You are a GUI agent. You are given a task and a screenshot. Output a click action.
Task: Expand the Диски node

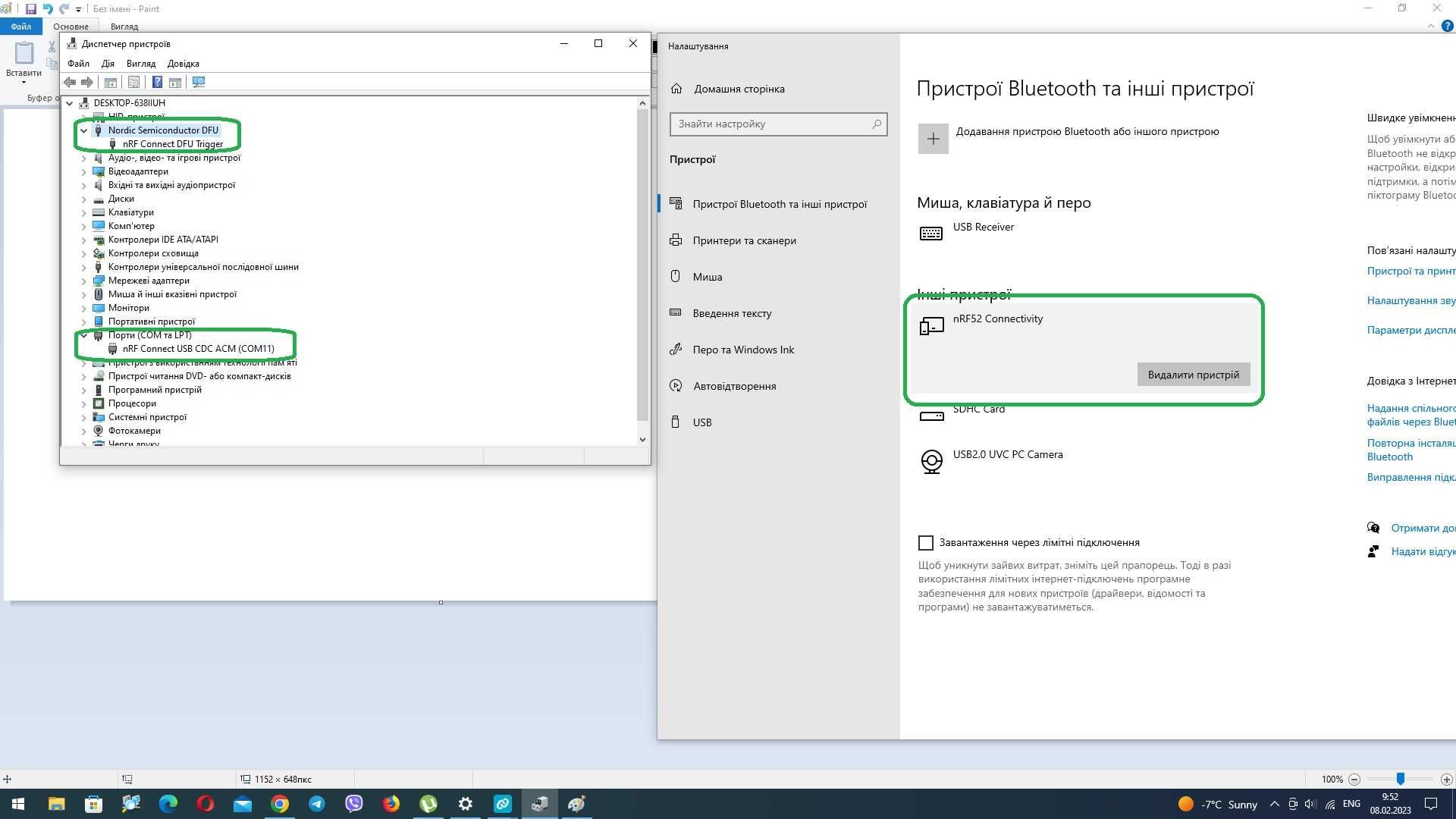pyautogui.click(x=83, y=199)
